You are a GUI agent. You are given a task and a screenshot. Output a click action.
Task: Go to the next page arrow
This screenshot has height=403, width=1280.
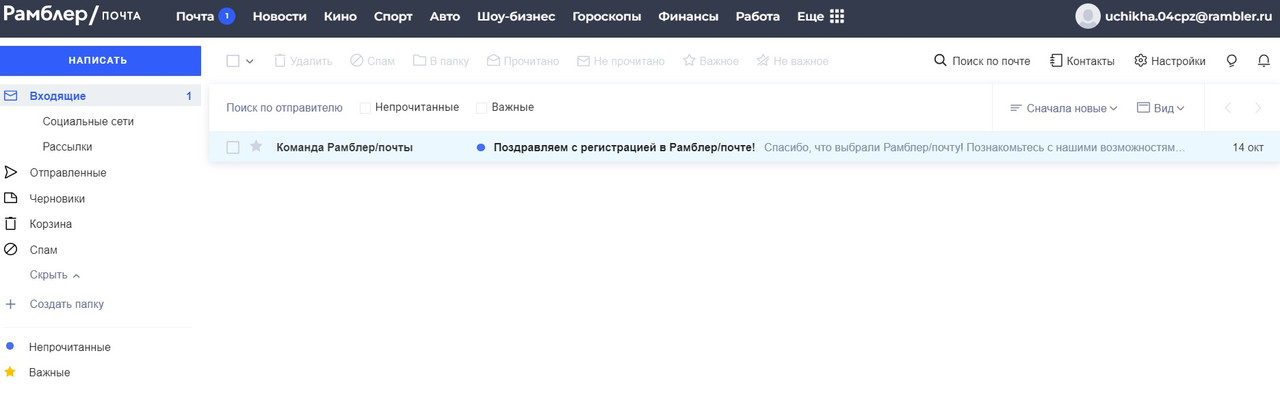click(x=1258, y=108)
